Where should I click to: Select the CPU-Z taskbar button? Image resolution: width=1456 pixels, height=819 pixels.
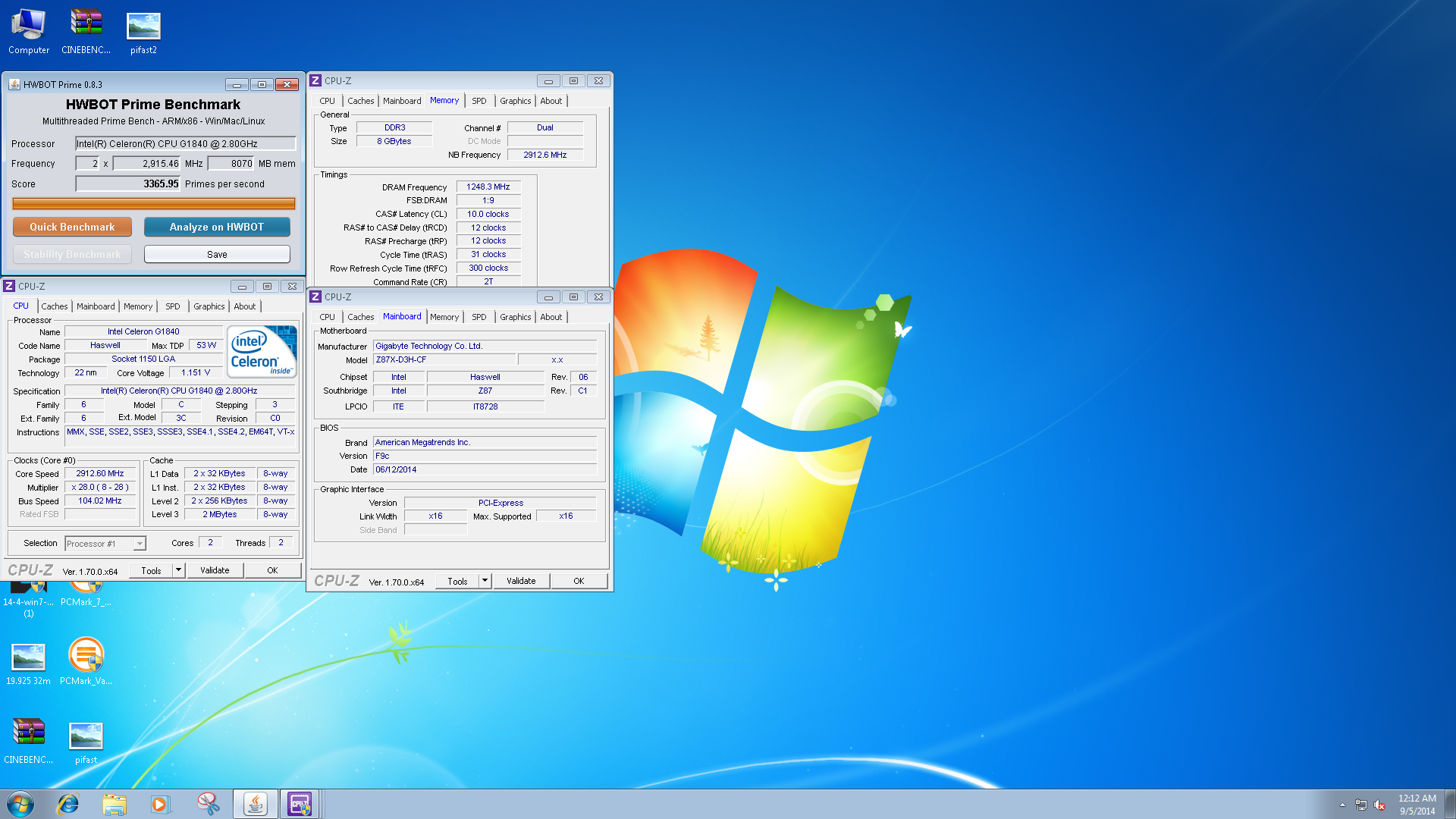[300, 804]
